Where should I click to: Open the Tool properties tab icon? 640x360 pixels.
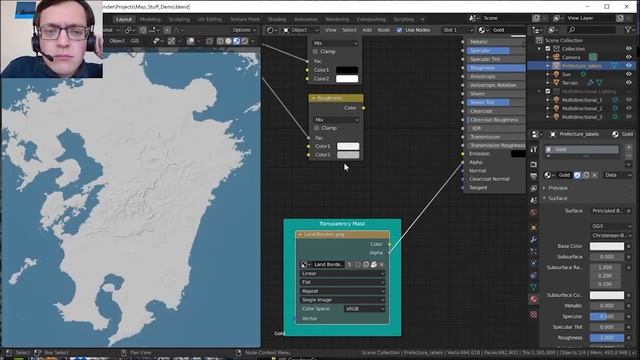[x=533, y=149]
